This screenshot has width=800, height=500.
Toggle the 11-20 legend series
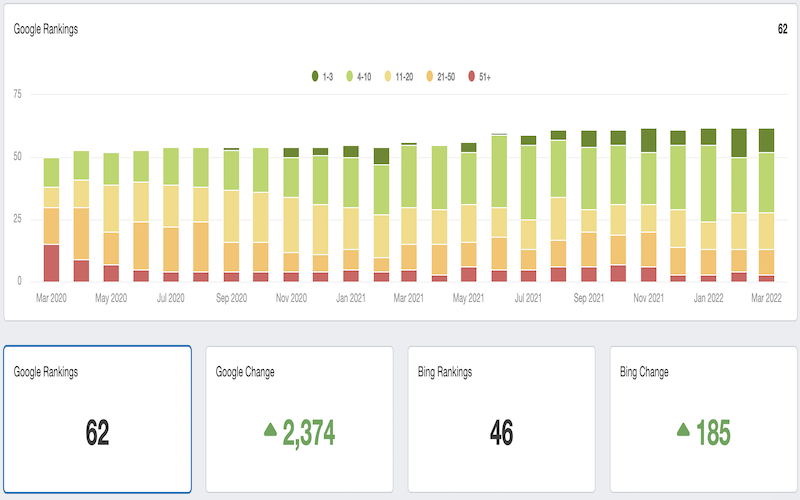pos(399,77)
